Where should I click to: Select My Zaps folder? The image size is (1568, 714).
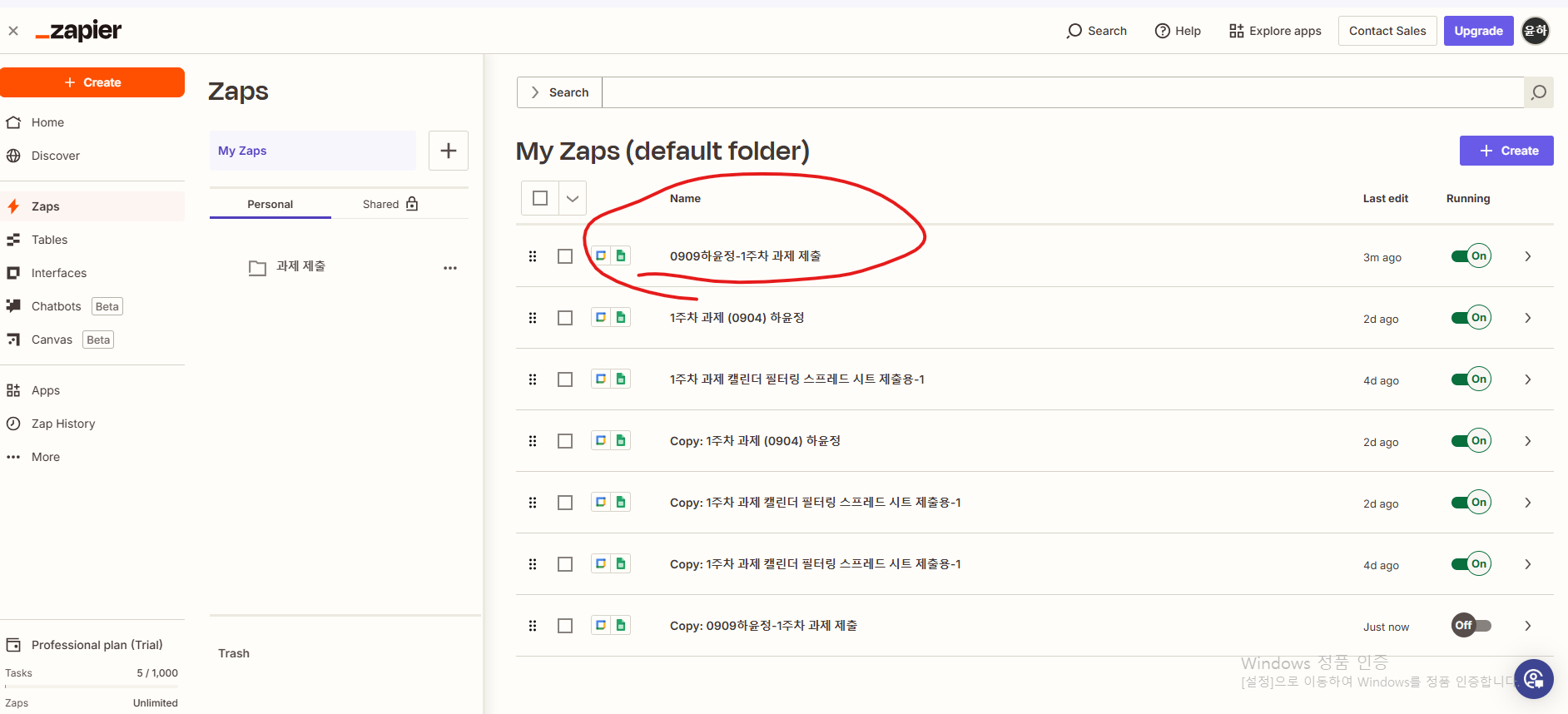tap(313, 151)
